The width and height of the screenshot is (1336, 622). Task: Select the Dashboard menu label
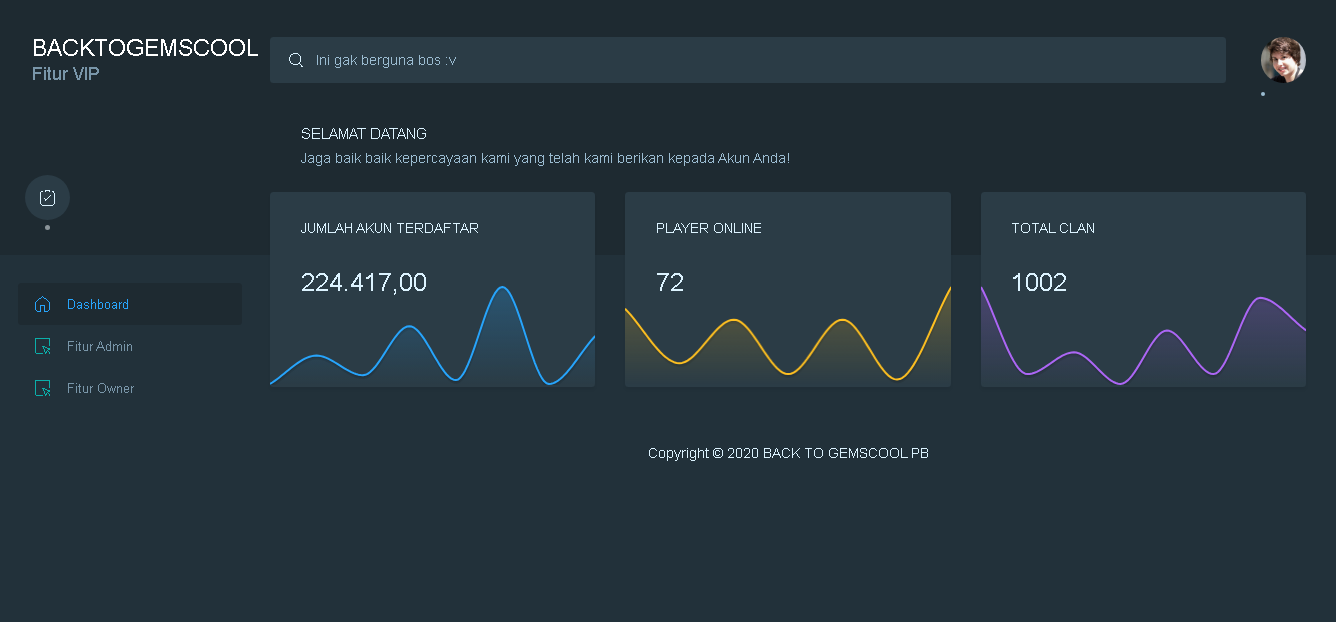pos(98,304)
